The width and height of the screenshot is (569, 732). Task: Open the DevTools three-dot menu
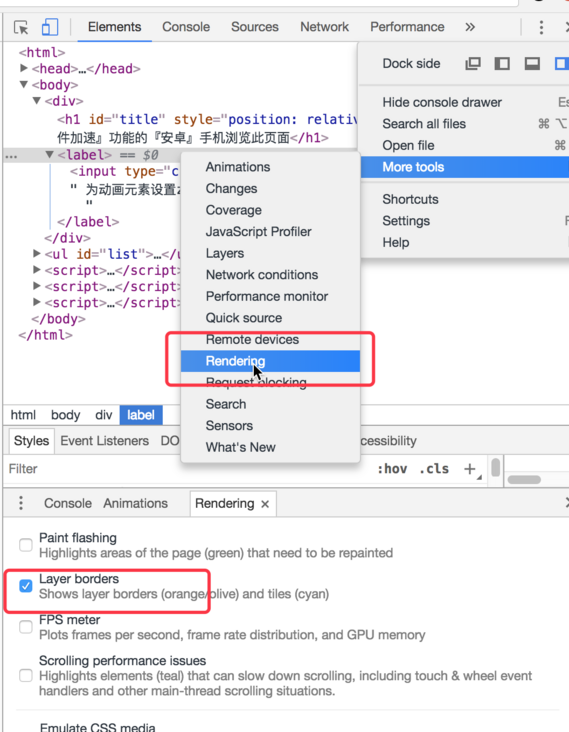click(x=541, y=27)
